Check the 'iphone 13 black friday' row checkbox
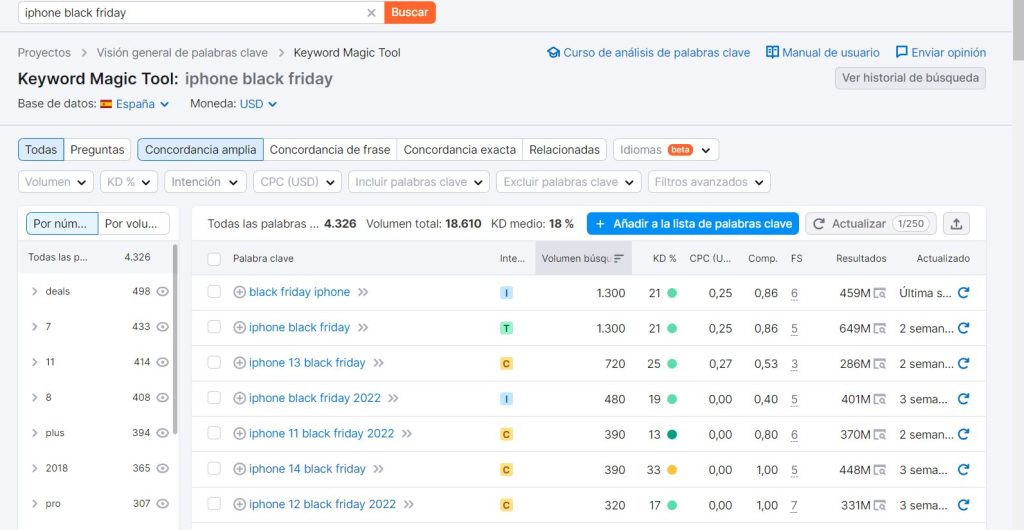The width and height of the screenshot is (1024, 530). tap(214, 362)
